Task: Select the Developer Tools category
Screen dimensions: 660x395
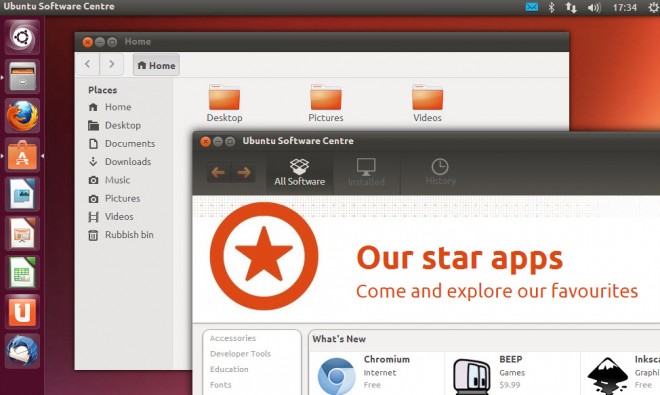Action: point(240,354)
